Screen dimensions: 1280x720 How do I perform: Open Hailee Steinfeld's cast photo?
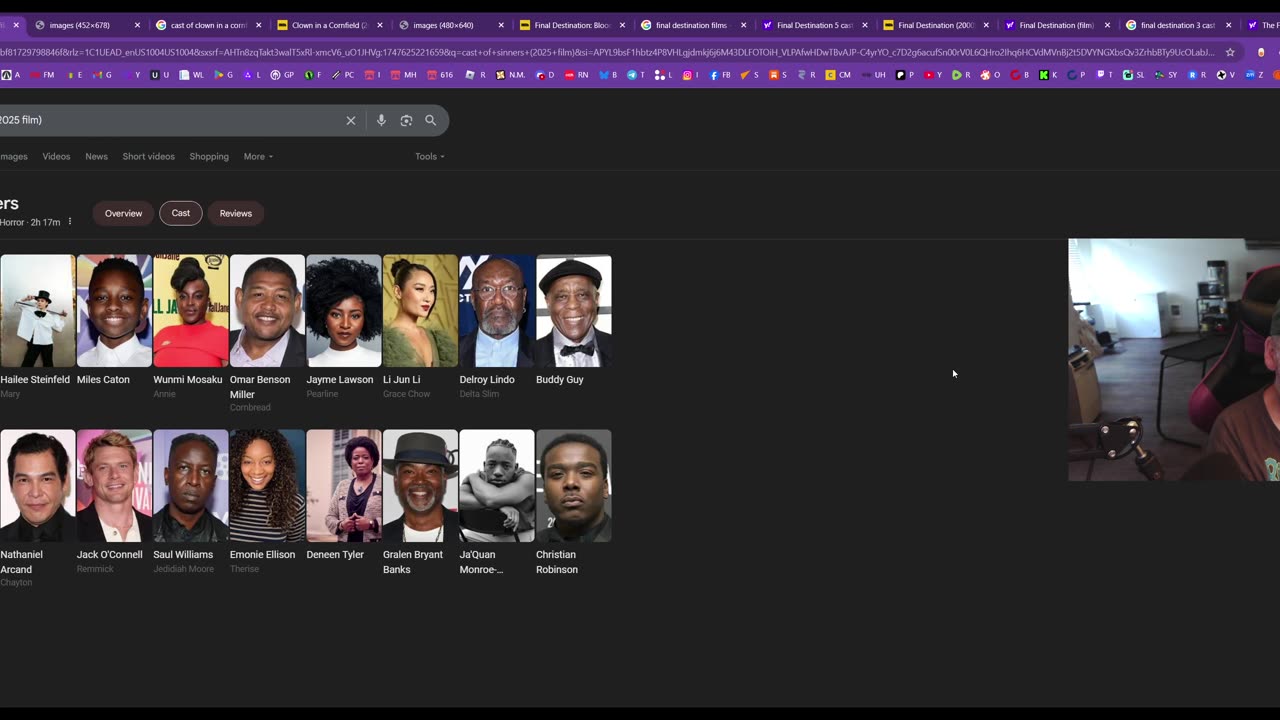point(37,311)
